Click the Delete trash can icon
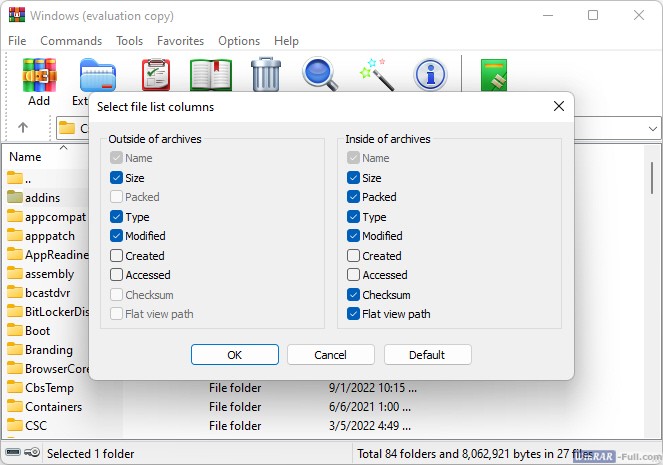This screenshot has width=663, height=465. pyautogui.click(x=266, y=75)
